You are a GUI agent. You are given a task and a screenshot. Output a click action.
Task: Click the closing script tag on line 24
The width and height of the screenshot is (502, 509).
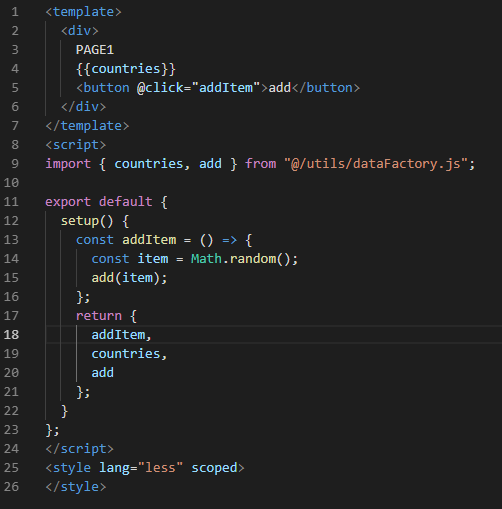pos(79,449)
